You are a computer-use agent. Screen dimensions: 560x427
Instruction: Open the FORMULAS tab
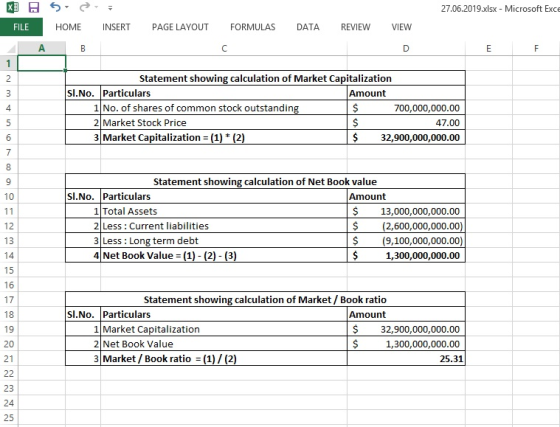point(252,27)
